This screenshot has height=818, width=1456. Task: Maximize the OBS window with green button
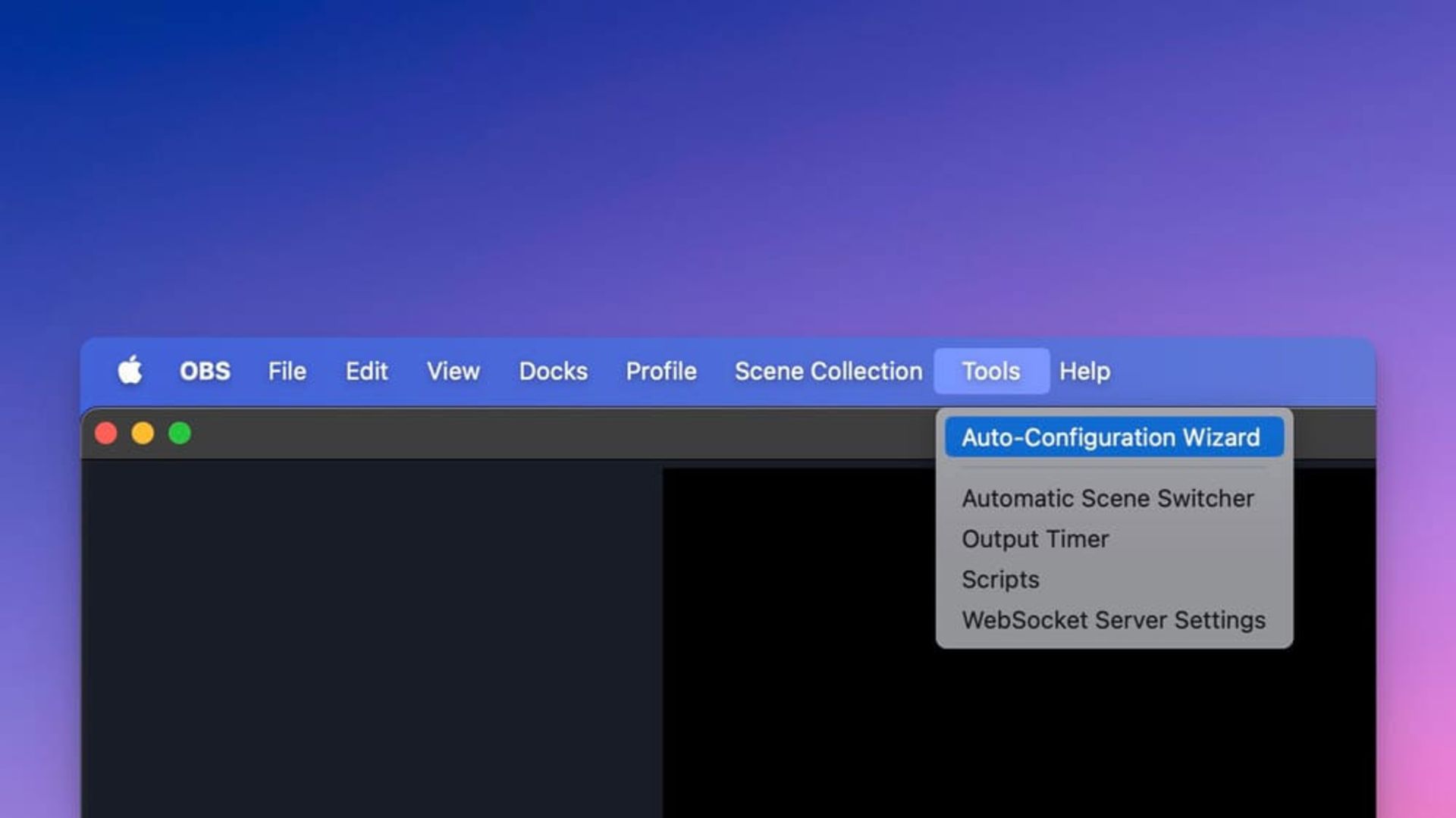pyautogui.click(x=180, y=434)
